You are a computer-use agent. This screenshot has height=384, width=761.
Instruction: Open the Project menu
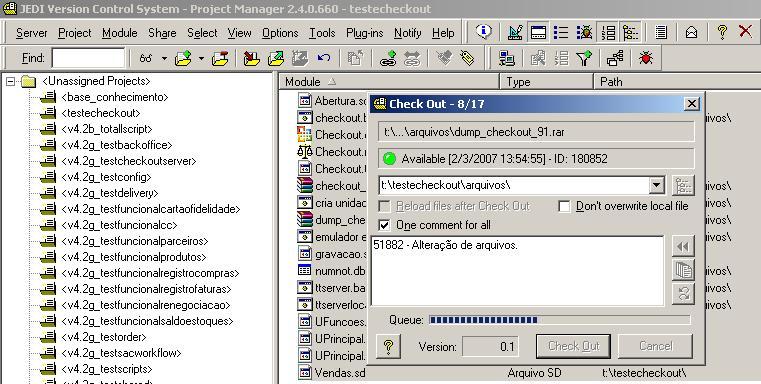[x=75, y=33]
